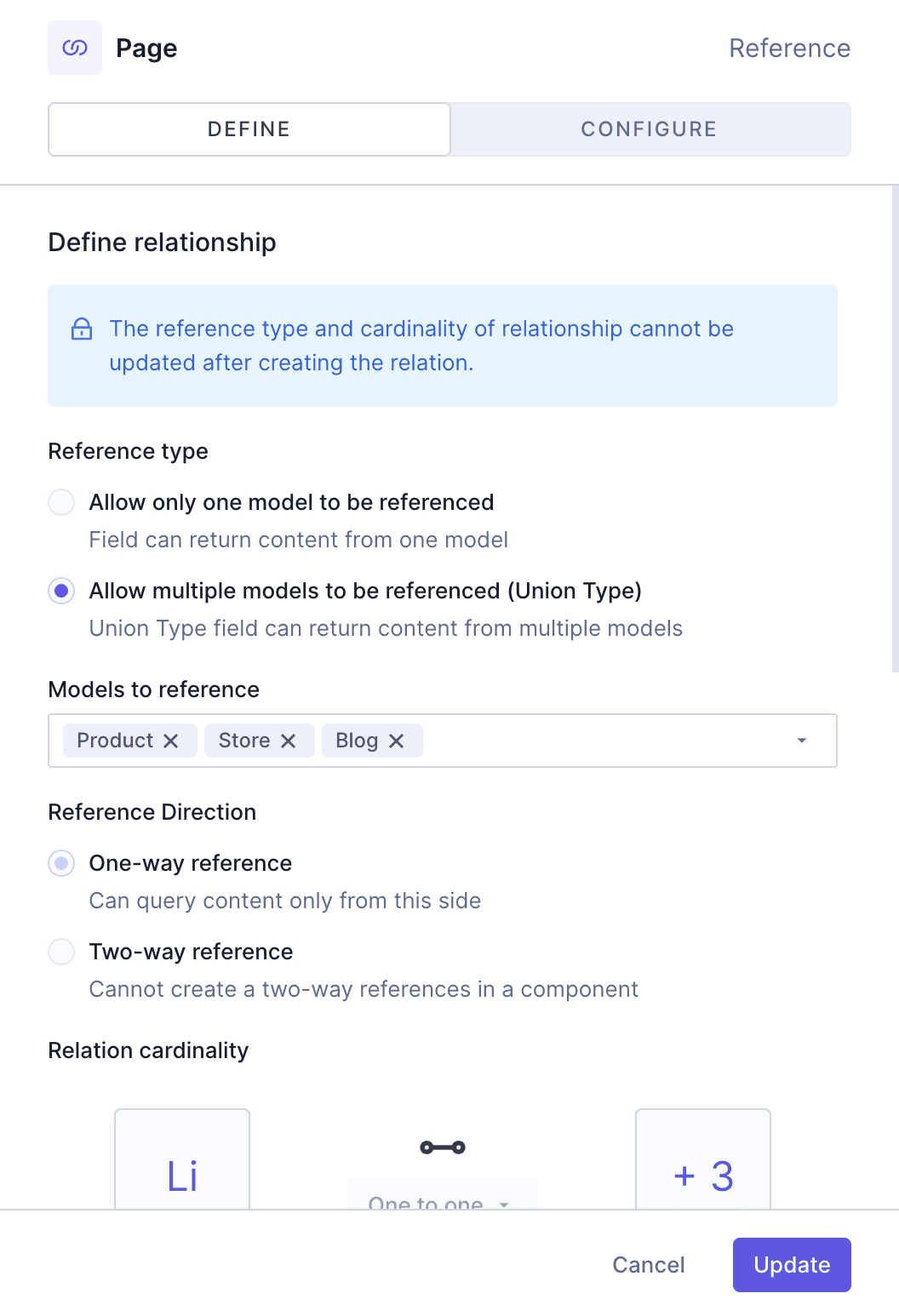Screen dimensions: 899x1316
Task: Switch to the CONFIGURE tab
Action: (x=650, y=129)
